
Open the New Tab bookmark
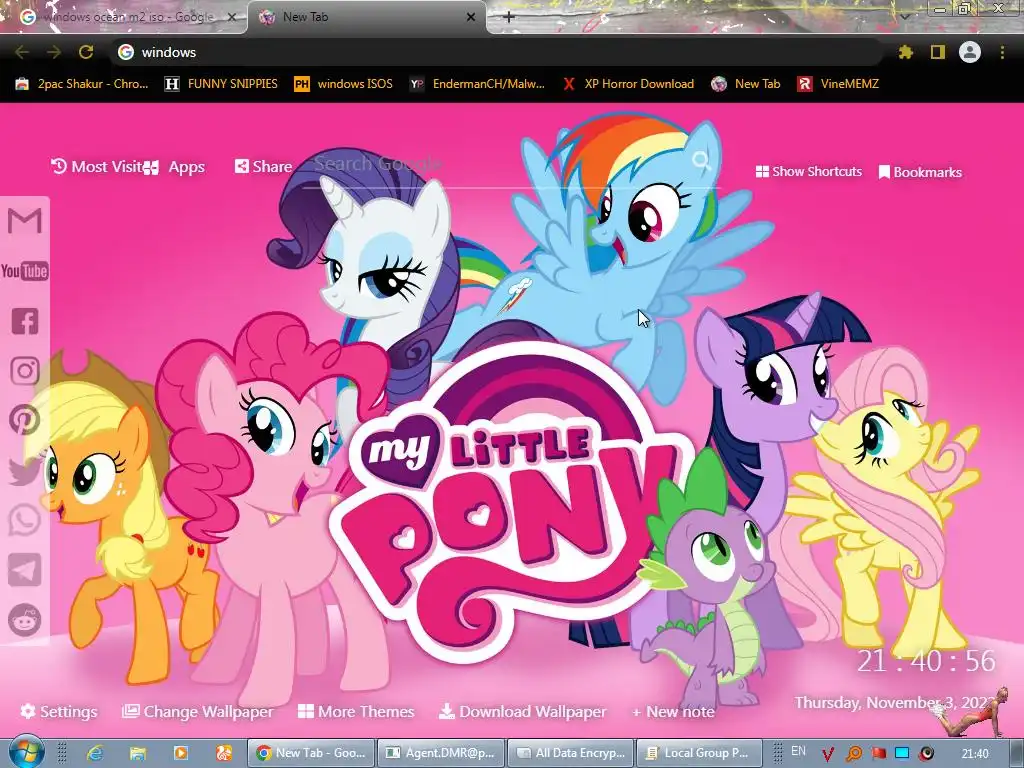[x=746, y=84]
